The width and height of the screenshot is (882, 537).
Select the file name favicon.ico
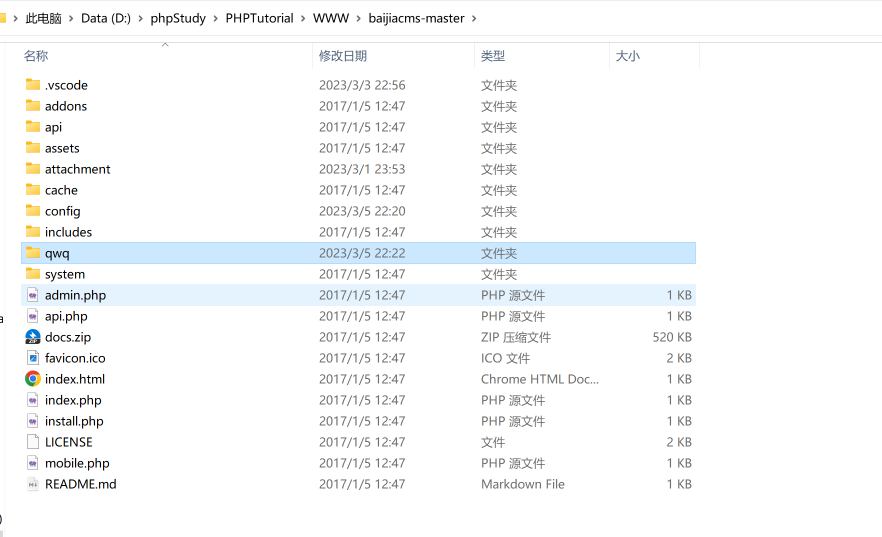75,358
